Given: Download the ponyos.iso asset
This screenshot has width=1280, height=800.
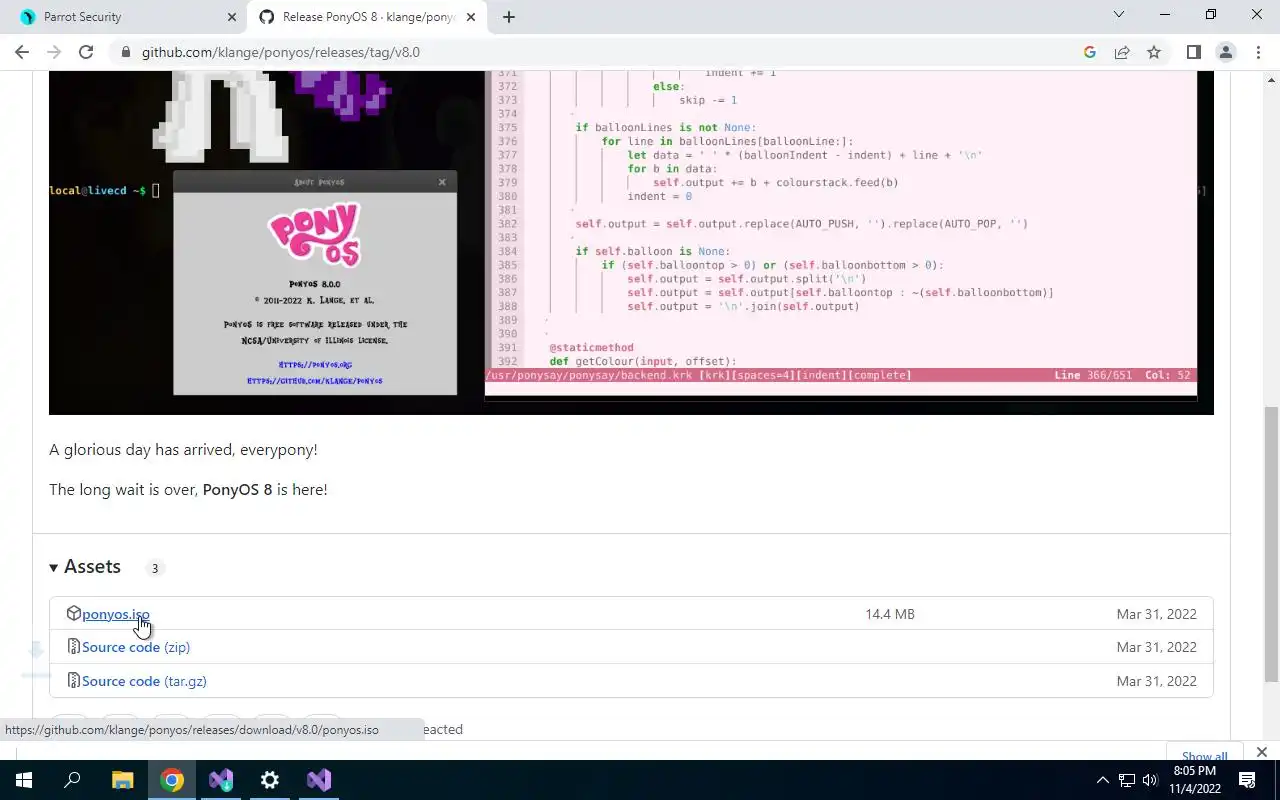Looking at the screenshot, I should coord(116,614).
